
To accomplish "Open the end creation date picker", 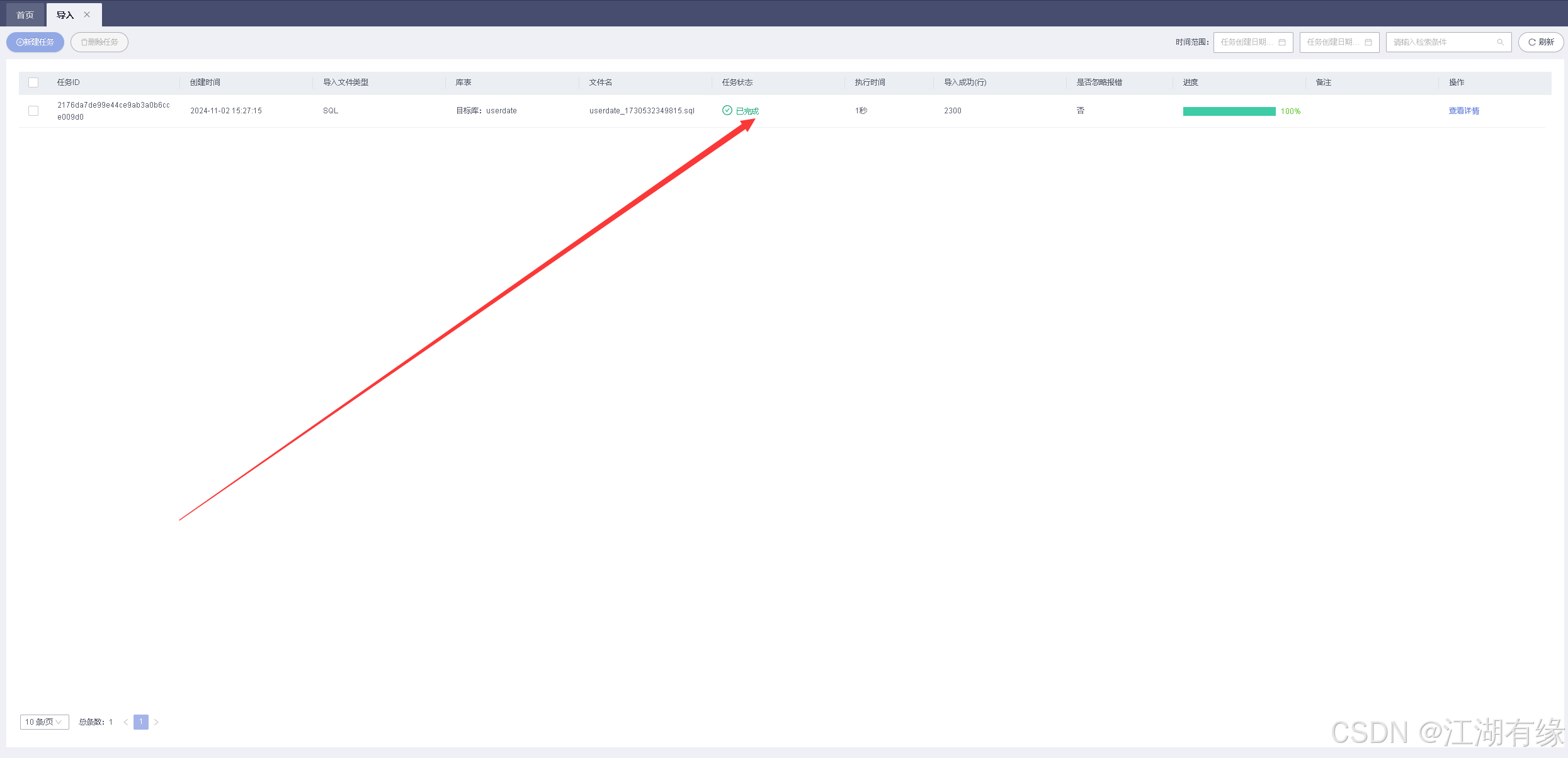I will coord(1332,42).
